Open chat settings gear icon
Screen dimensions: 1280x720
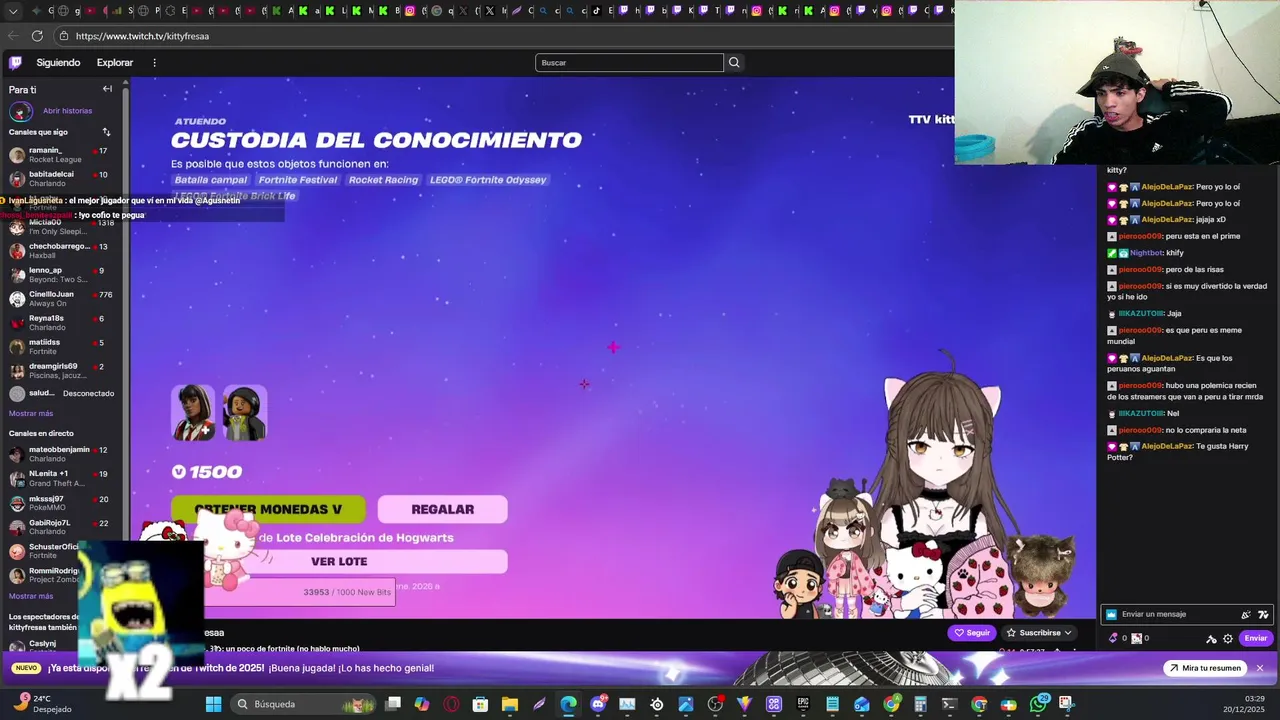pos(1228,638)
